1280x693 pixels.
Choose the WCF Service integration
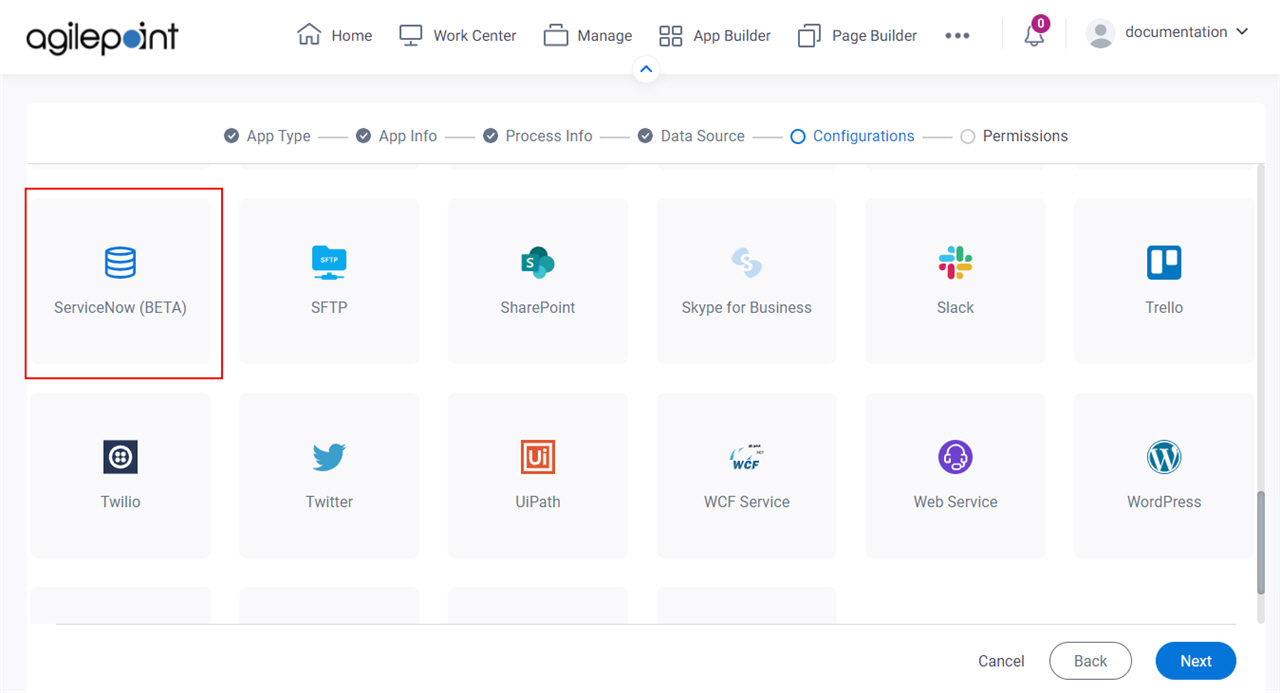(x=746, y=475)
